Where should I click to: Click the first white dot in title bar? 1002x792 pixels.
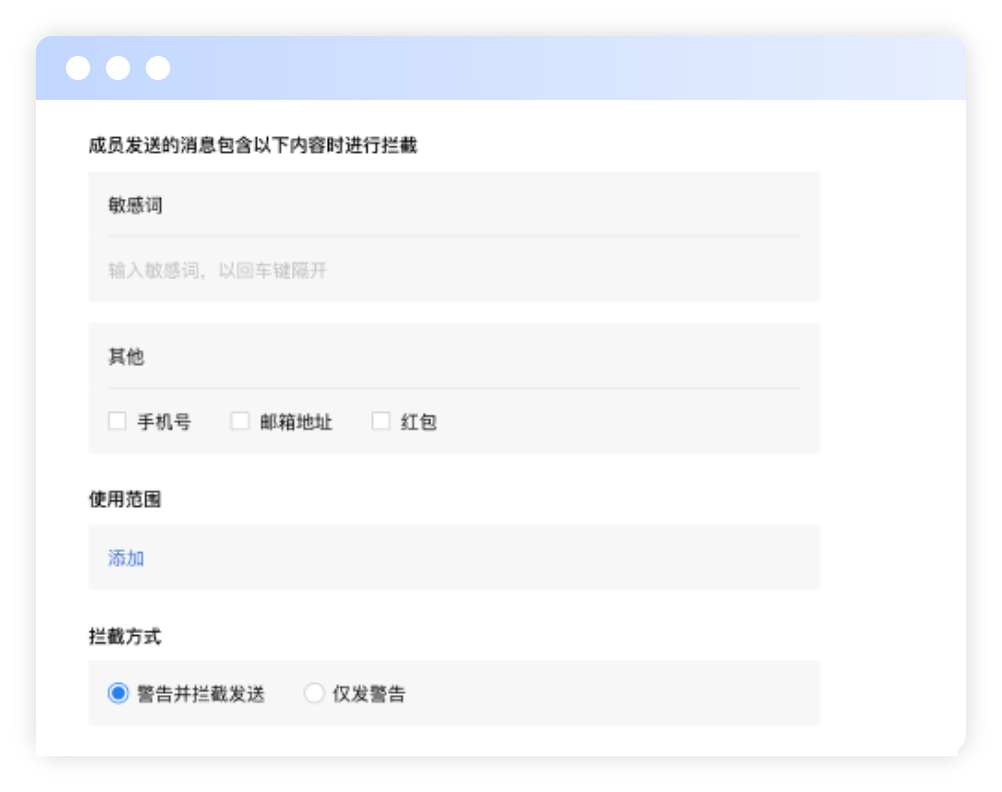(x=78, y=68)
